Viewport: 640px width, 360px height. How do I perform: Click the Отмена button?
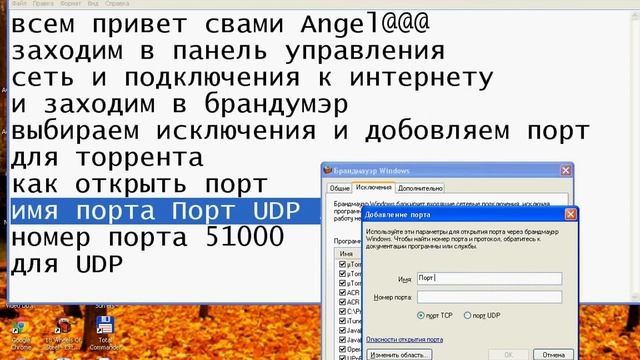(x=553, y=354)
